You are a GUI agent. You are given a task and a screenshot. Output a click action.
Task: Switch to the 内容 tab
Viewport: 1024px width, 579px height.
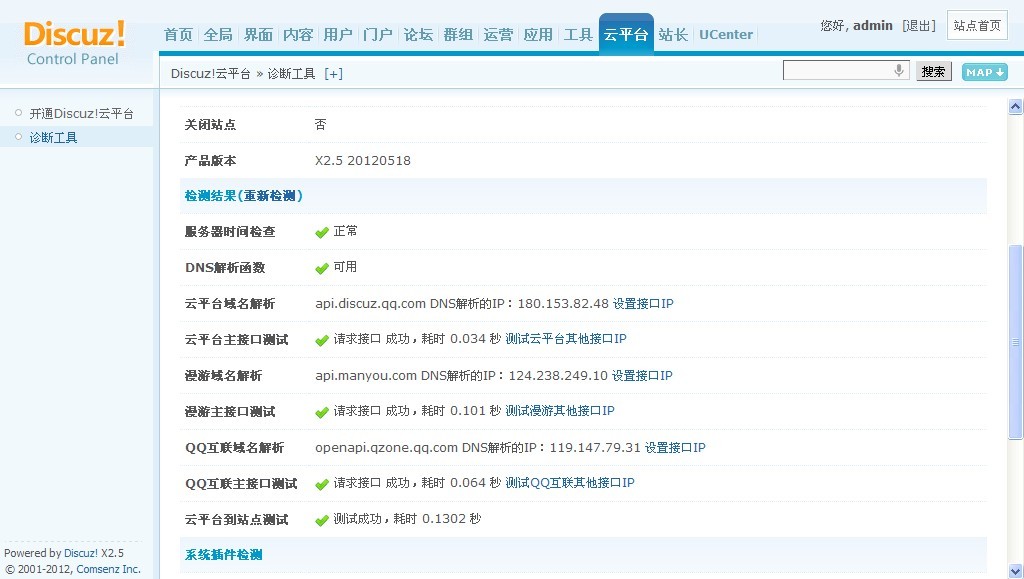[x=298, y=35]
